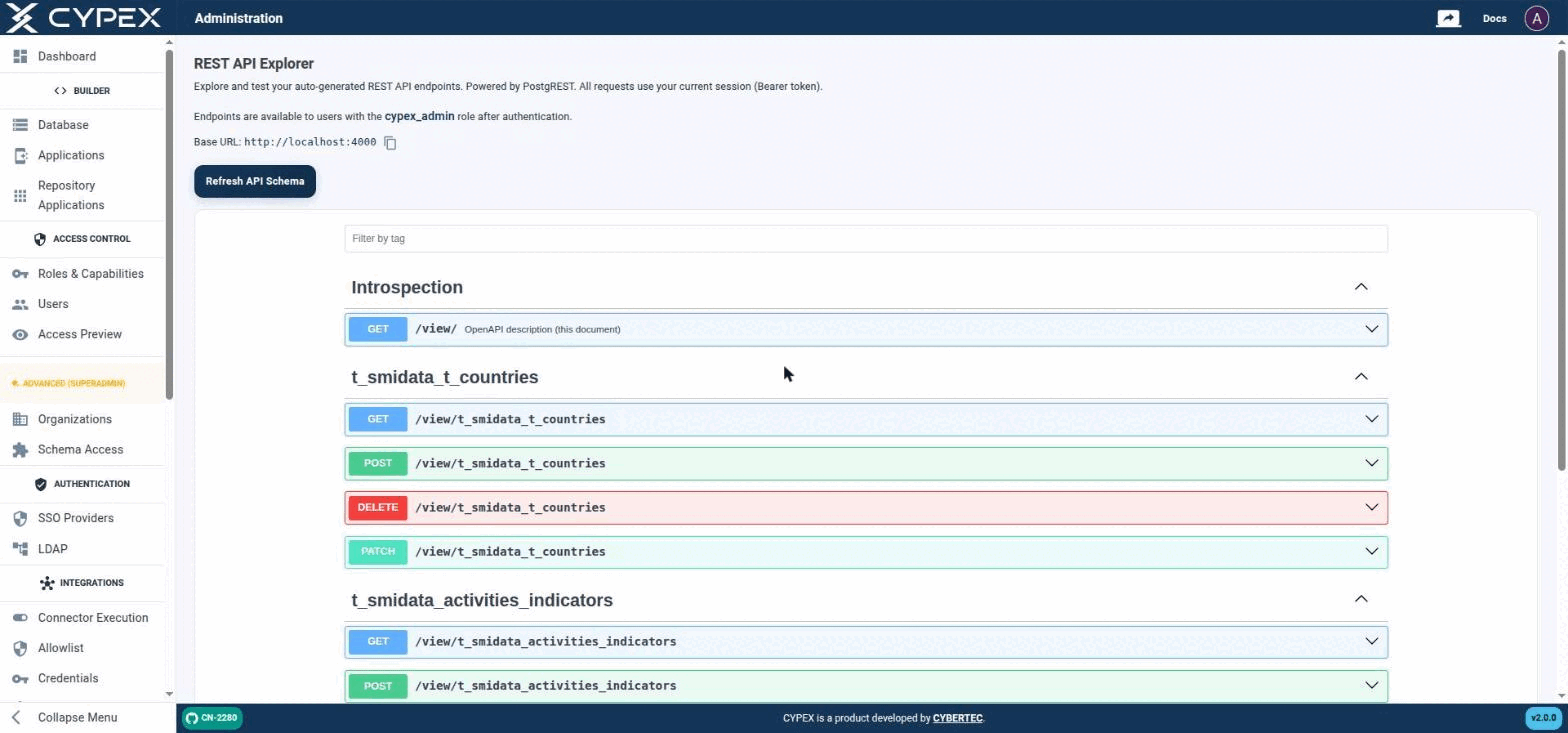The image size is (1568, 733).
Task: Click the SSO Providers shield icon
Action: click(20, 518)
